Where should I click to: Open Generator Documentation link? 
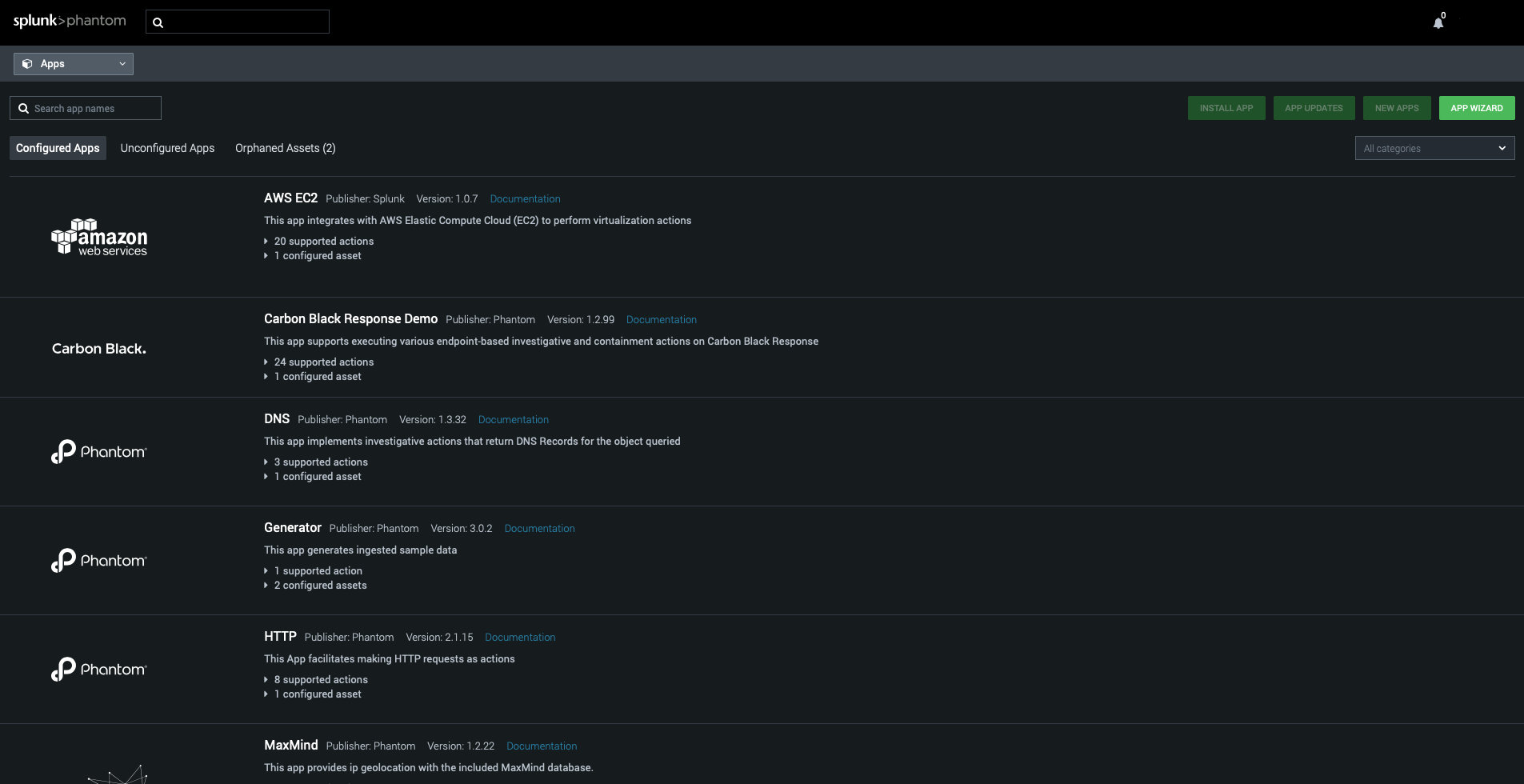539,529
